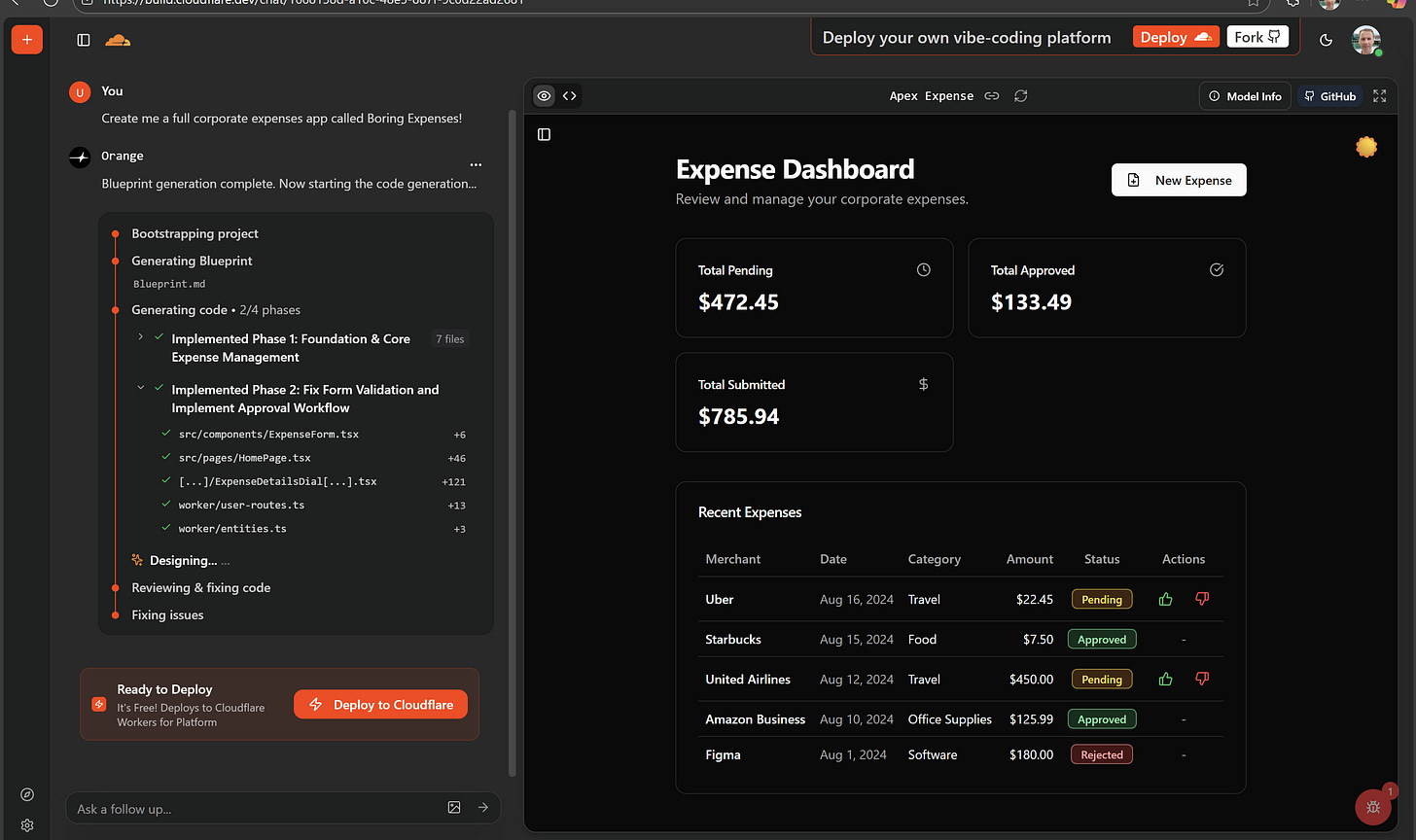Viewport: 1416px width, 840px height.
Task: Click the Fork button
Action: pyautogui.click(x=1258, y=37)
